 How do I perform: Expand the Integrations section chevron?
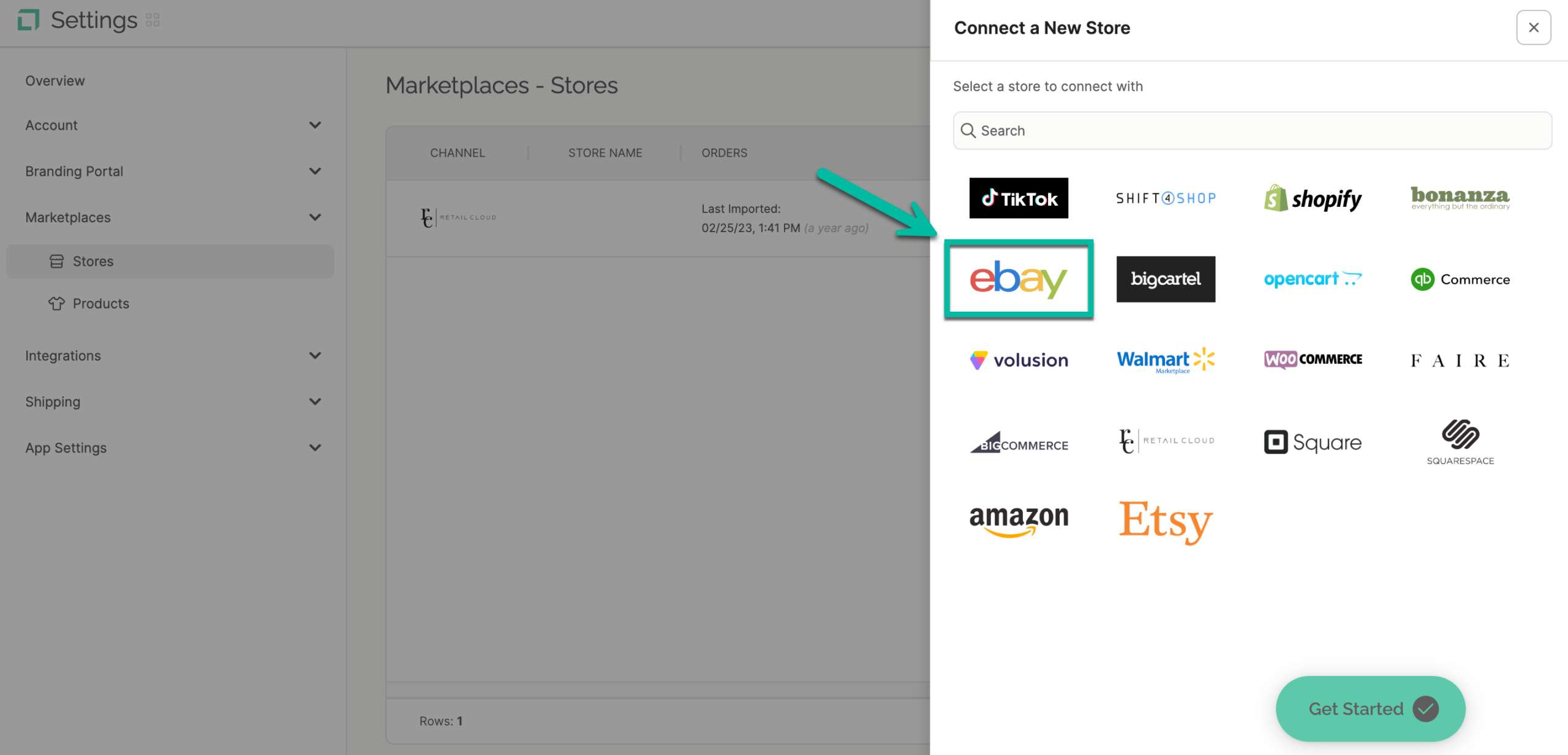click(315, 356)
